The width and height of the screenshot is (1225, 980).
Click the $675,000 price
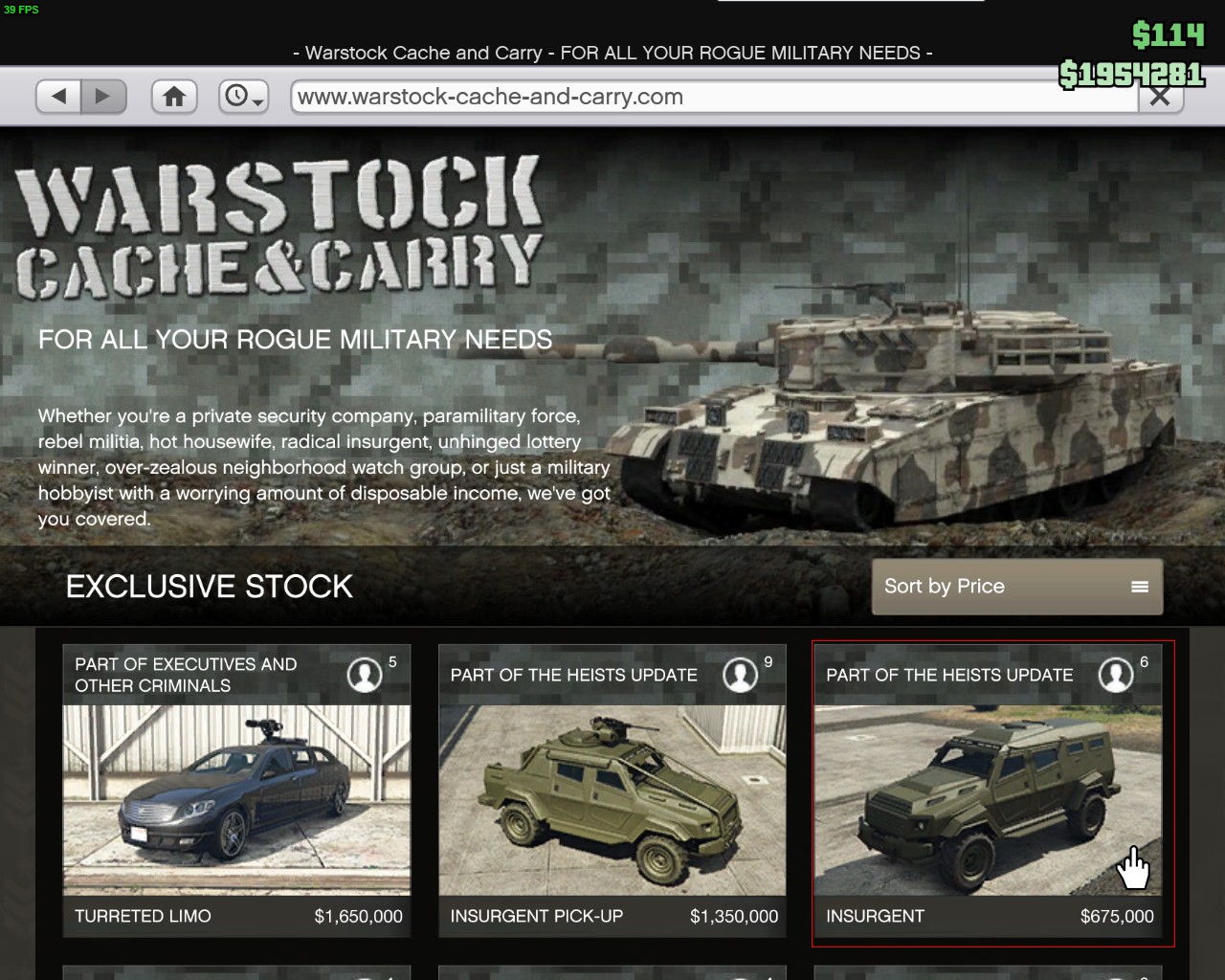1117,916
